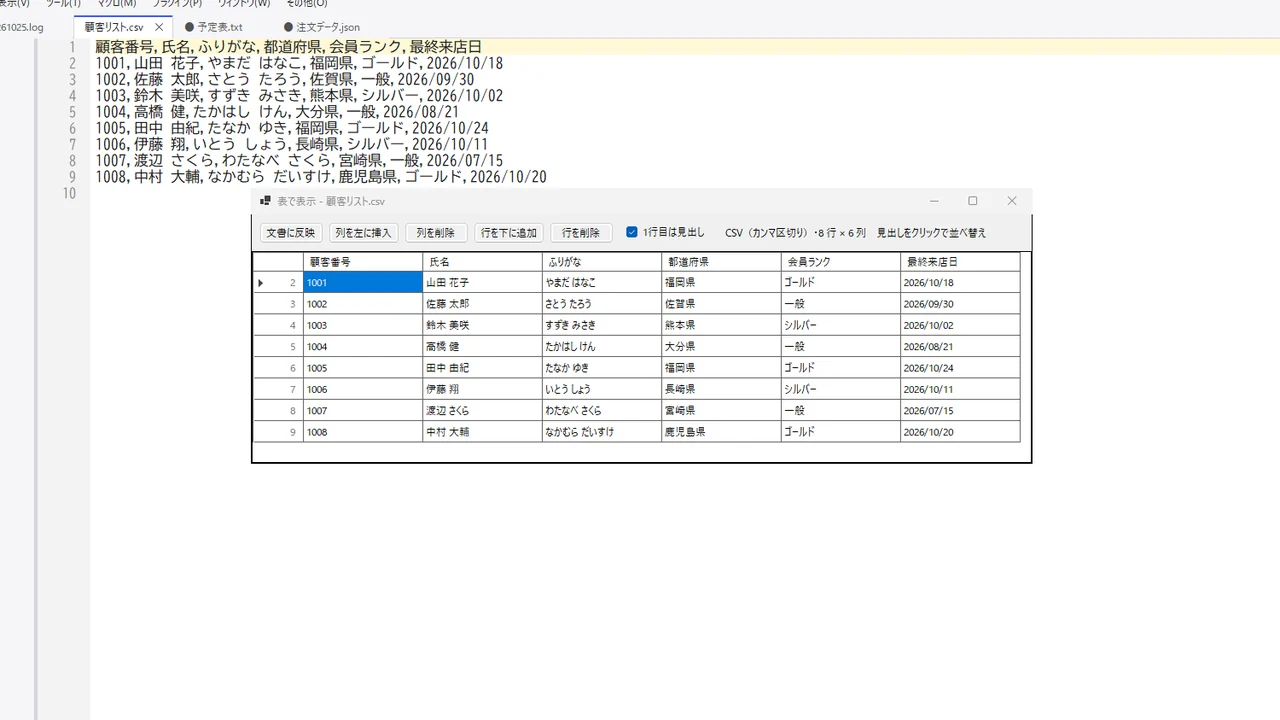Screen dimensions: 1280x720
Task: Select cell 大分県 in table
Action: pos(721,347)
